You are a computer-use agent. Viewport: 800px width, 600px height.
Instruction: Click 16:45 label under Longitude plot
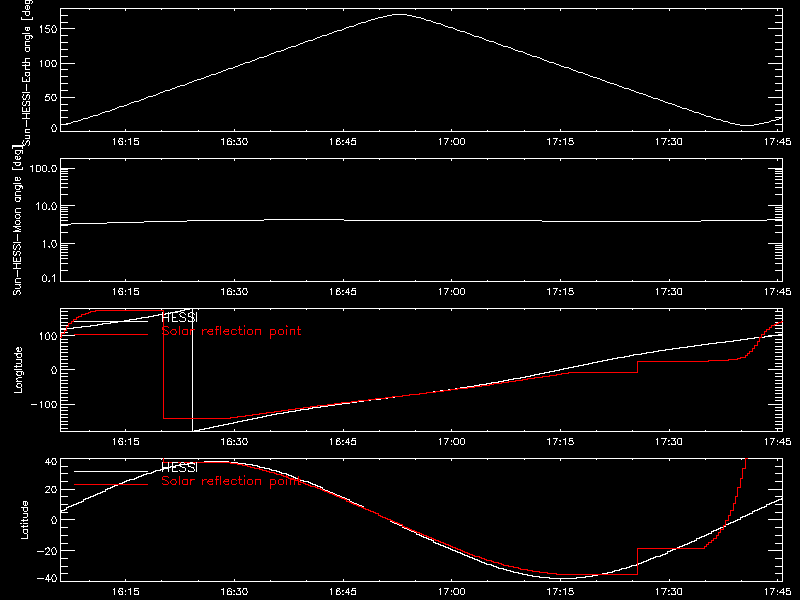pyautogui.click(x=343, y=442)
